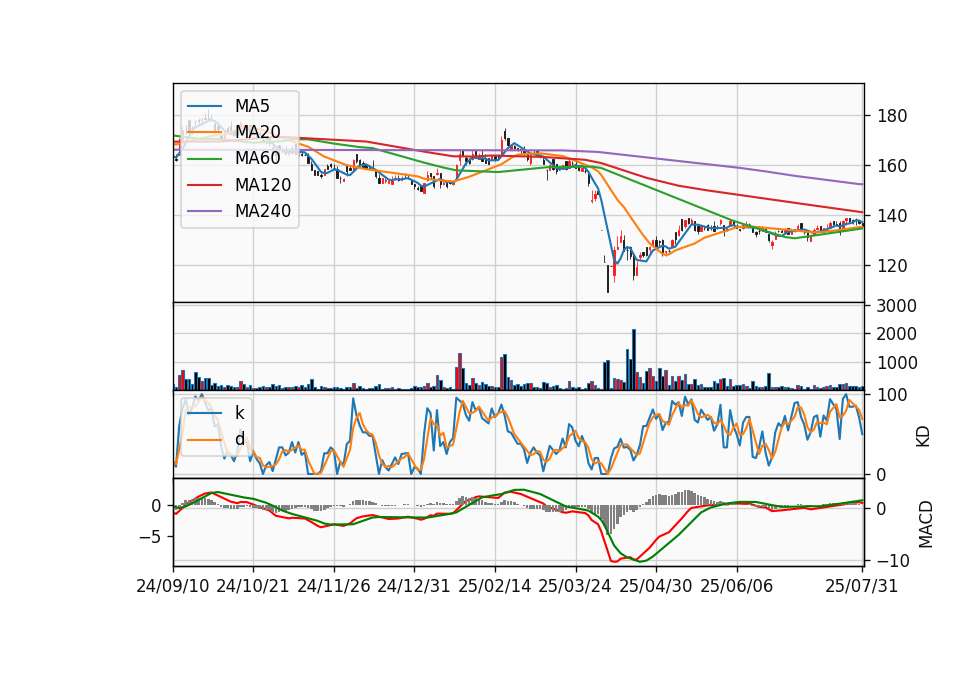Click the KD axis title
Viewport: 960px width, 690px height.
[x=923, y=437]
